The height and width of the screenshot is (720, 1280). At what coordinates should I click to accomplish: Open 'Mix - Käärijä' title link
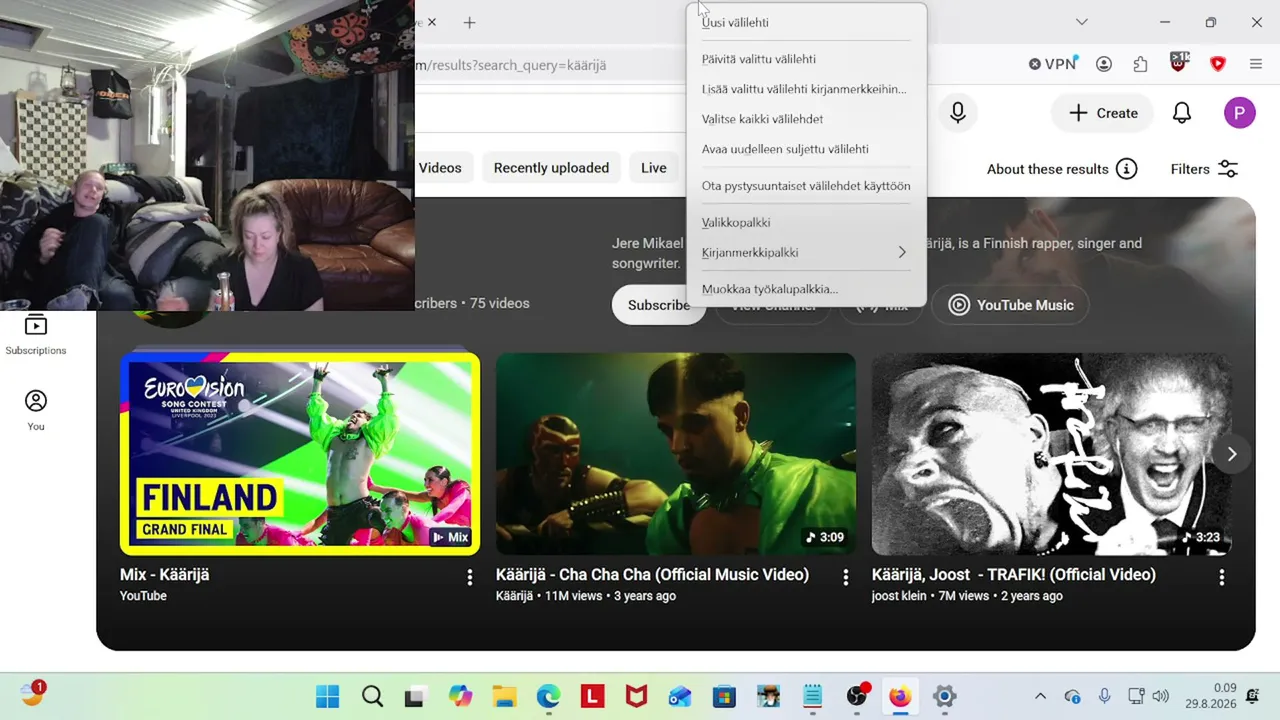(164, 575)
